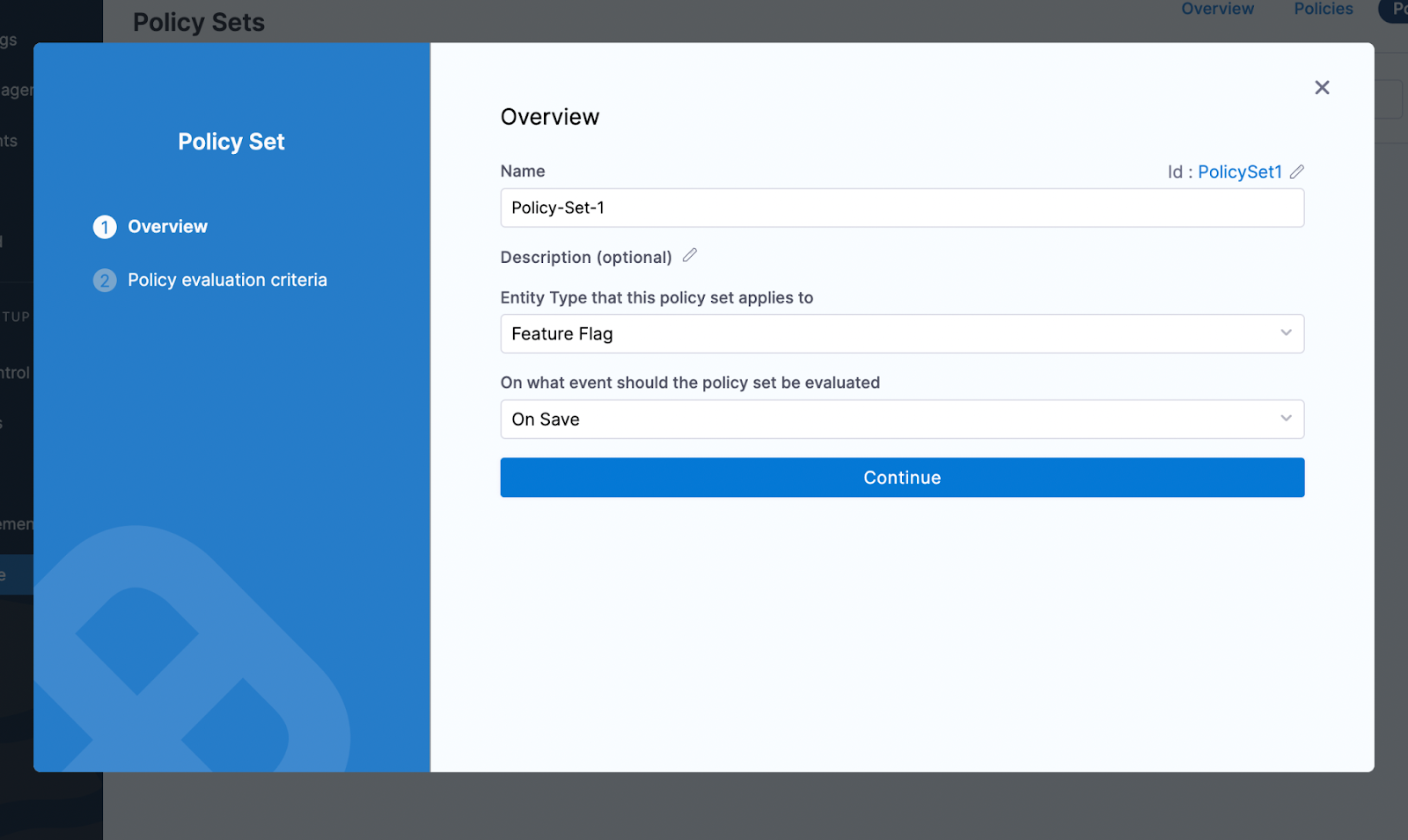
Task: Click the step 2 circle icon
Action: click(x=105, y=281)
